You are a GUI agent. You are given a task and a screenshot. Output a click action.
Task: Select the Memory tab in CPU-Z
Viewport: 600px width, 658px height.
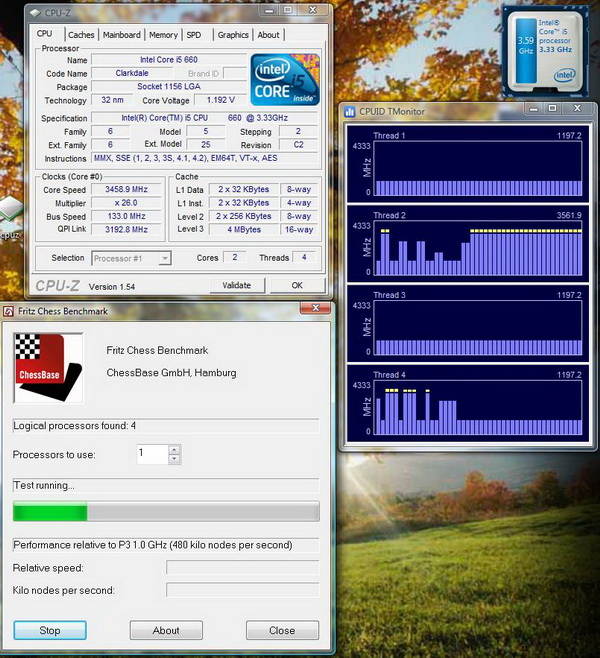[163, 35]
